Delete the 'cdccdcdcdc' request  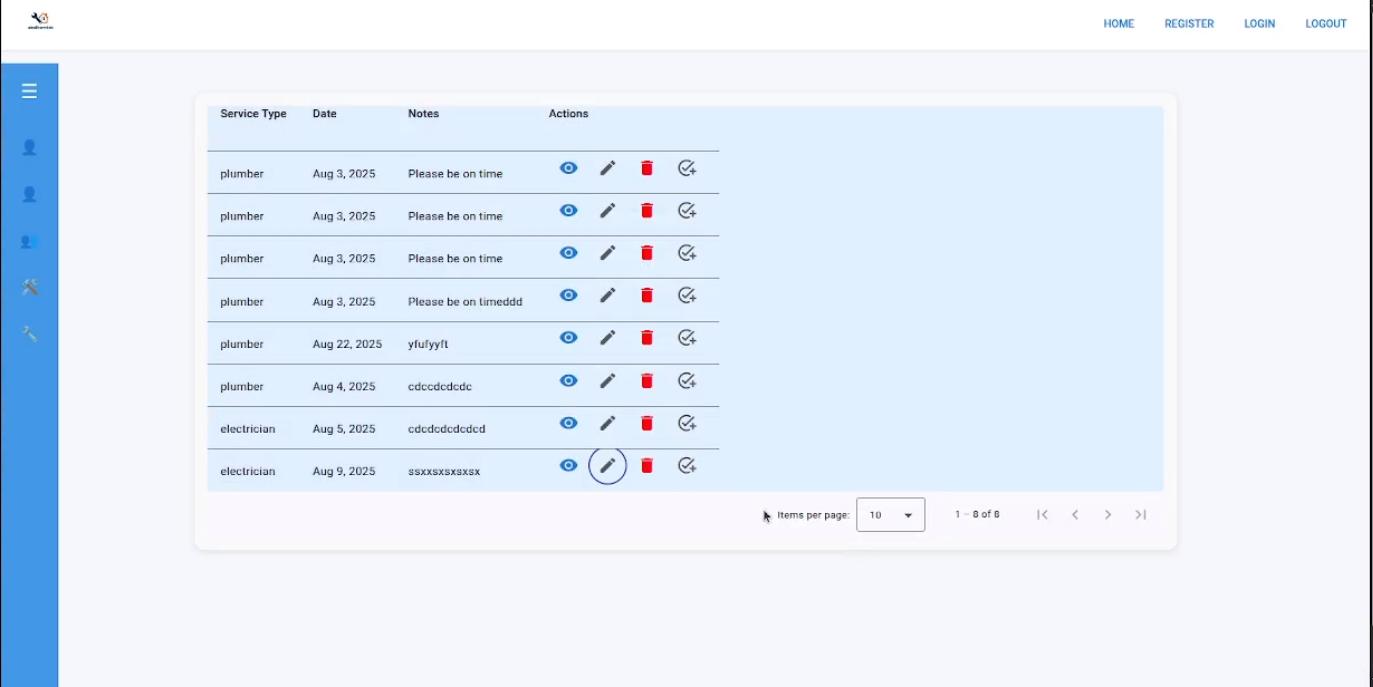(647, 380)
